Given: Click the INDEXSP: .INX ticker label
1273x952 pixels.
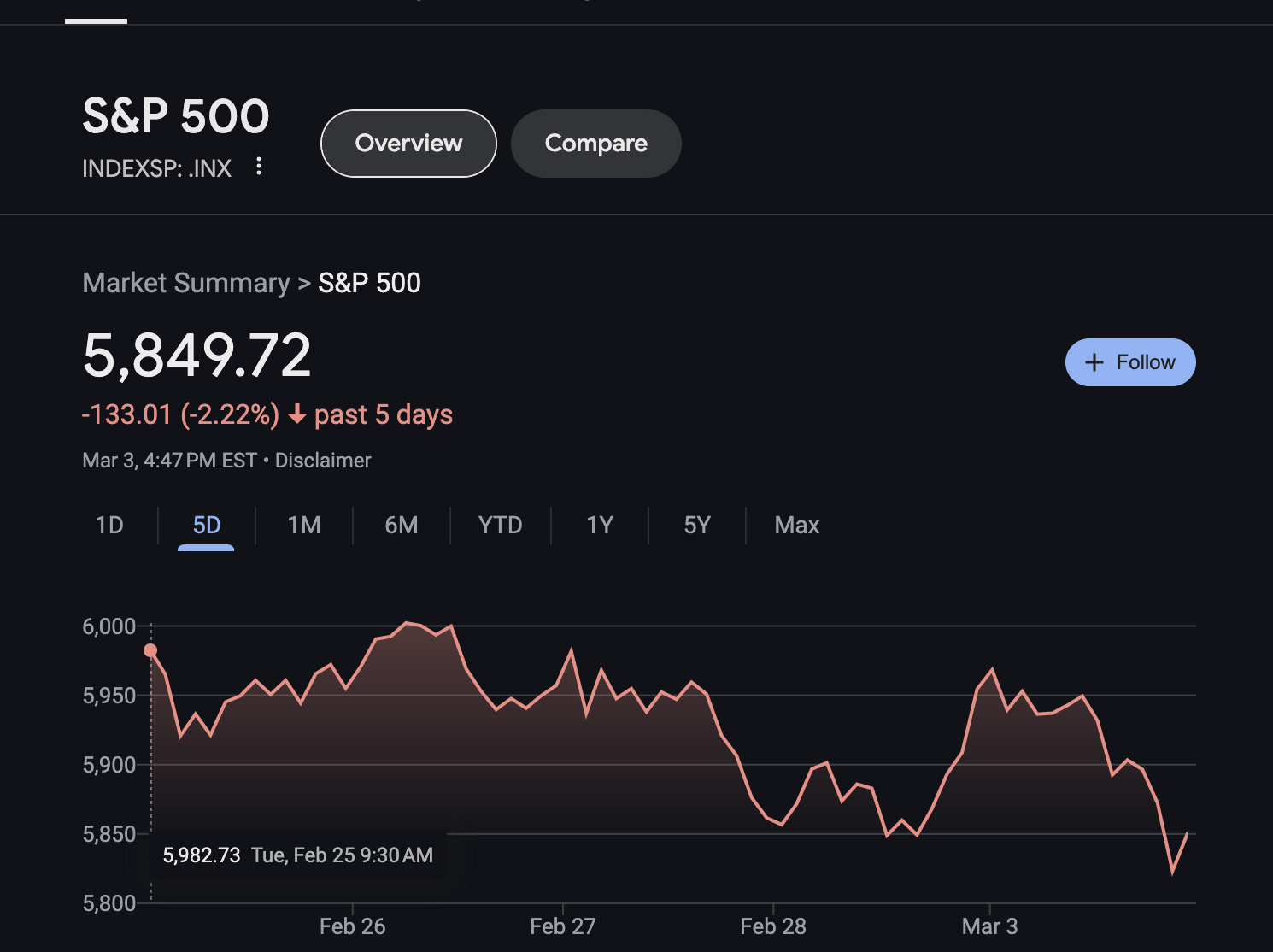Looking at the screenshot, I should pos(157,168).
